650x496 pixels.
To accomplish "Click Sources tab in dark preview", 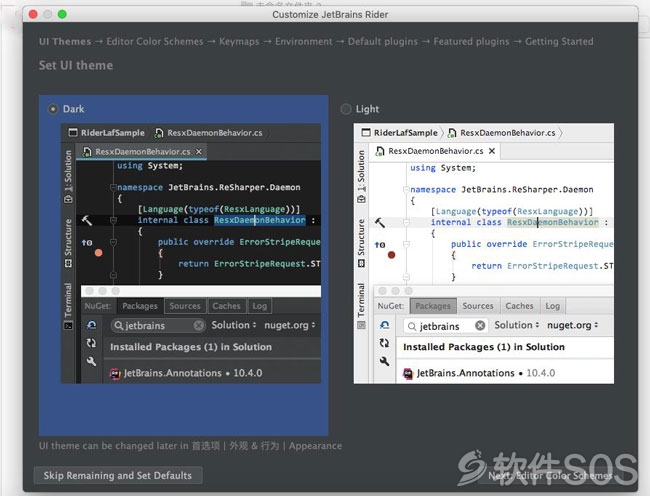I will [x=185, y=306].
